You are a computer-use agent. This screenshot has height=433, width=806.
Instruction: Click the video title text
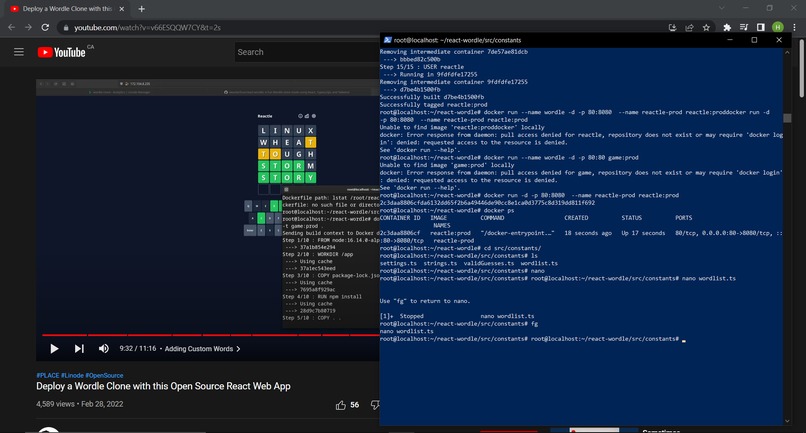pos(163,386)
